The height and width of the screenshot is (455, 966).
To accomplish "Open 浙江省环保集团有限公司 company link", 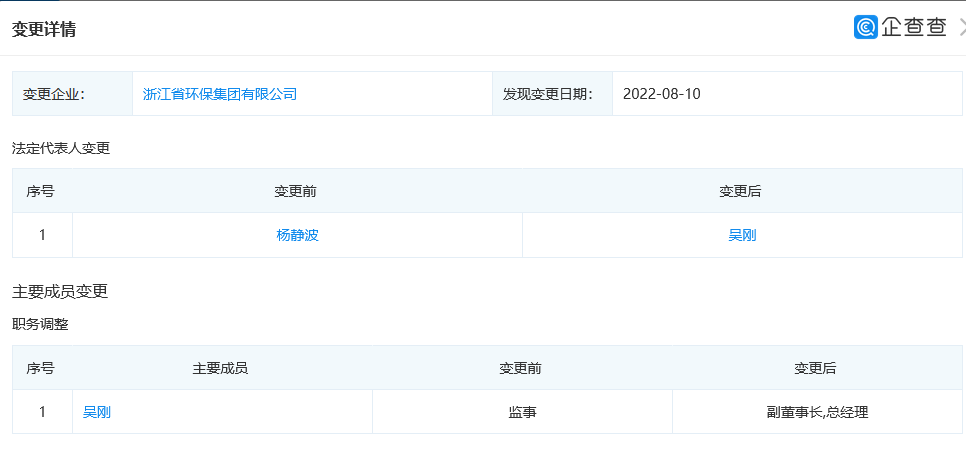I will [220, 94].
